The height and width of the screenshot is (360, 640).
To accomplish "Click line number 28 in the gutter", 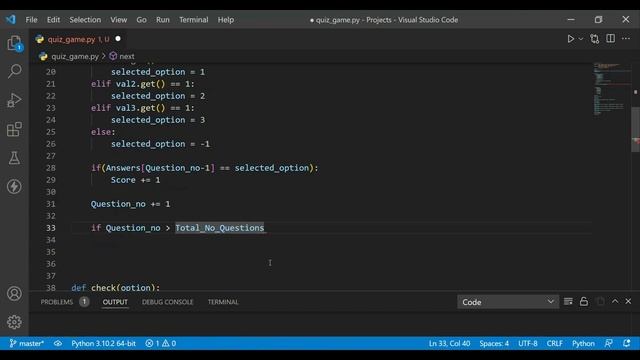I will [51, 168].
